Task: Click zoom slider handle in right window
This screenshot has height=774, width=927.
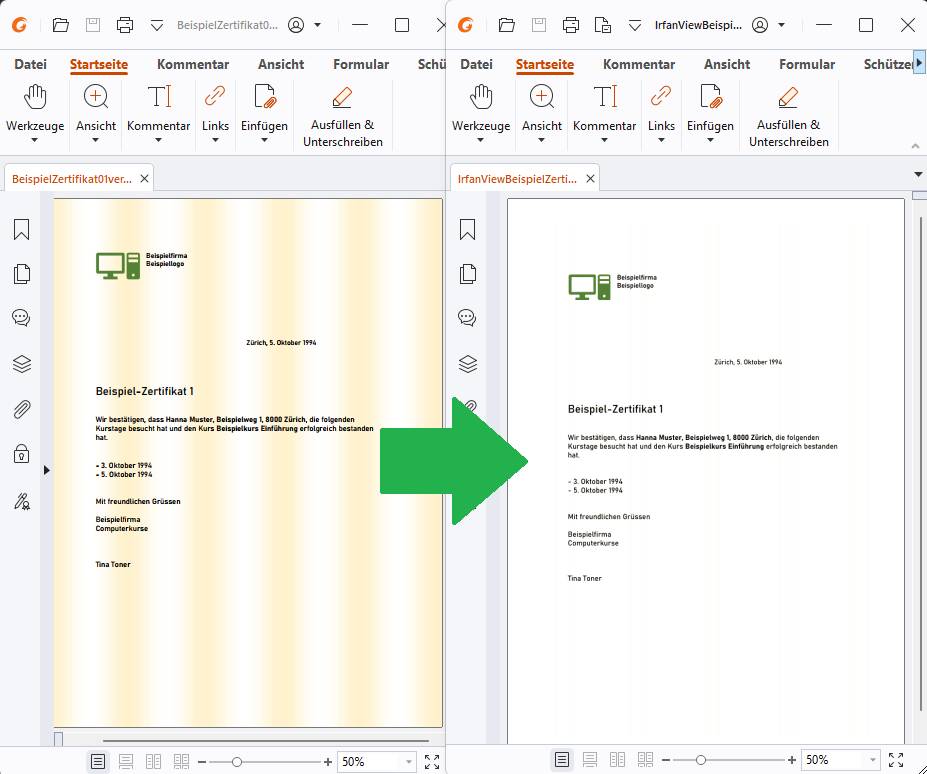Action: point(701,760)
